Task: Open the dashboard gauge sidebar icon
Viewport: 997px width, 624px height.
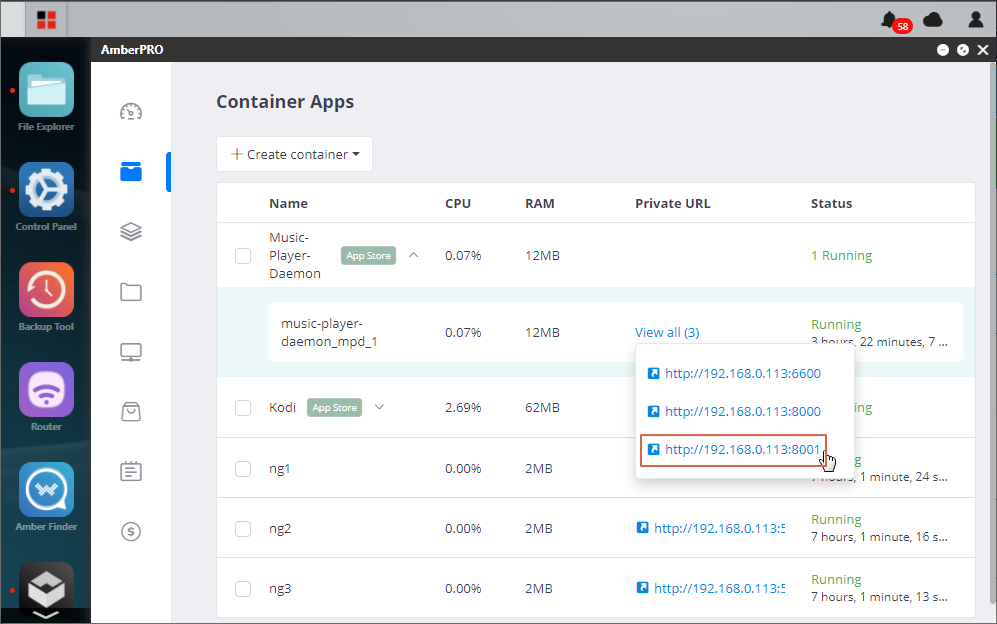Action: click(131, 112)
